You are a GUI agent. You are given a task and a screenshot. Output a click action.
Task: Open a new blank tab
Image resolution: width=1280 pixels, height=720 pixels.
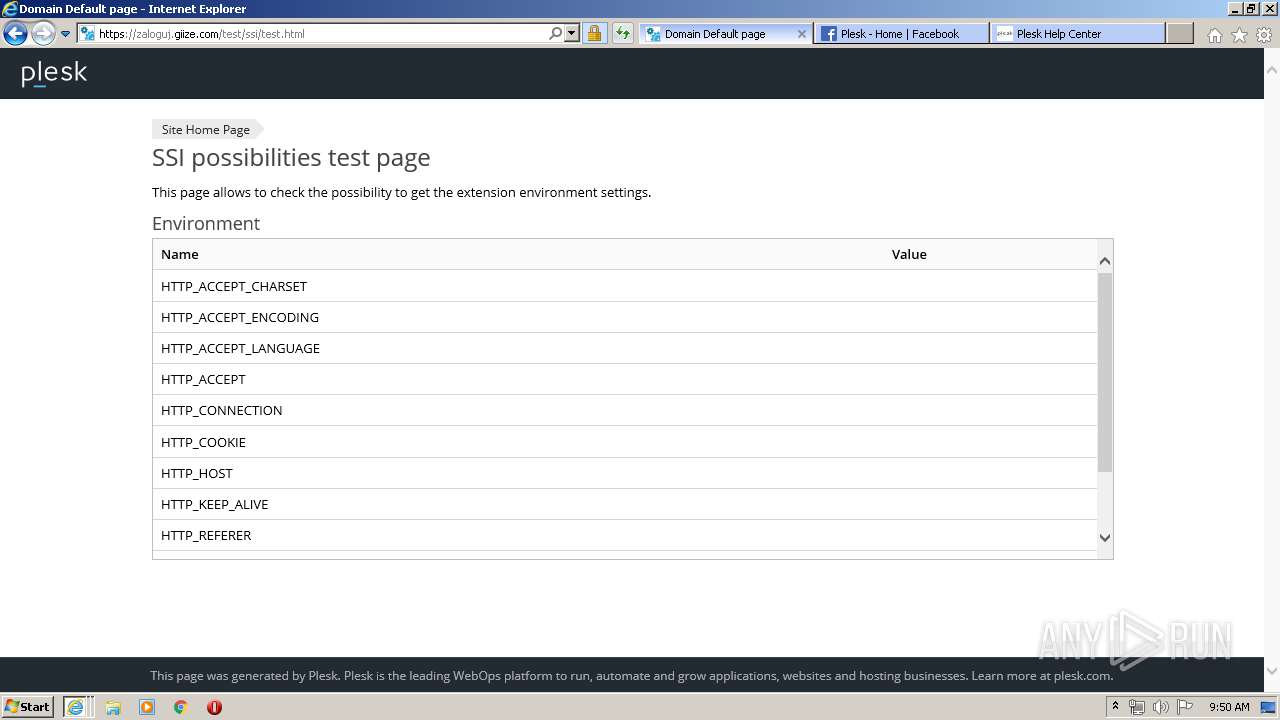point(1180,33)
